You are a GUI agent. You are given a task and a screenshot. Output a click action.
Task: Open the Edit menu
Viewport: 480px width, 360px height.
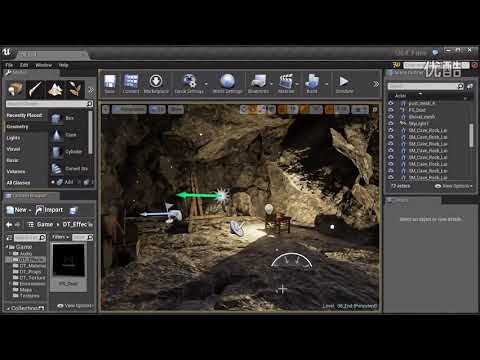point(24,65)
